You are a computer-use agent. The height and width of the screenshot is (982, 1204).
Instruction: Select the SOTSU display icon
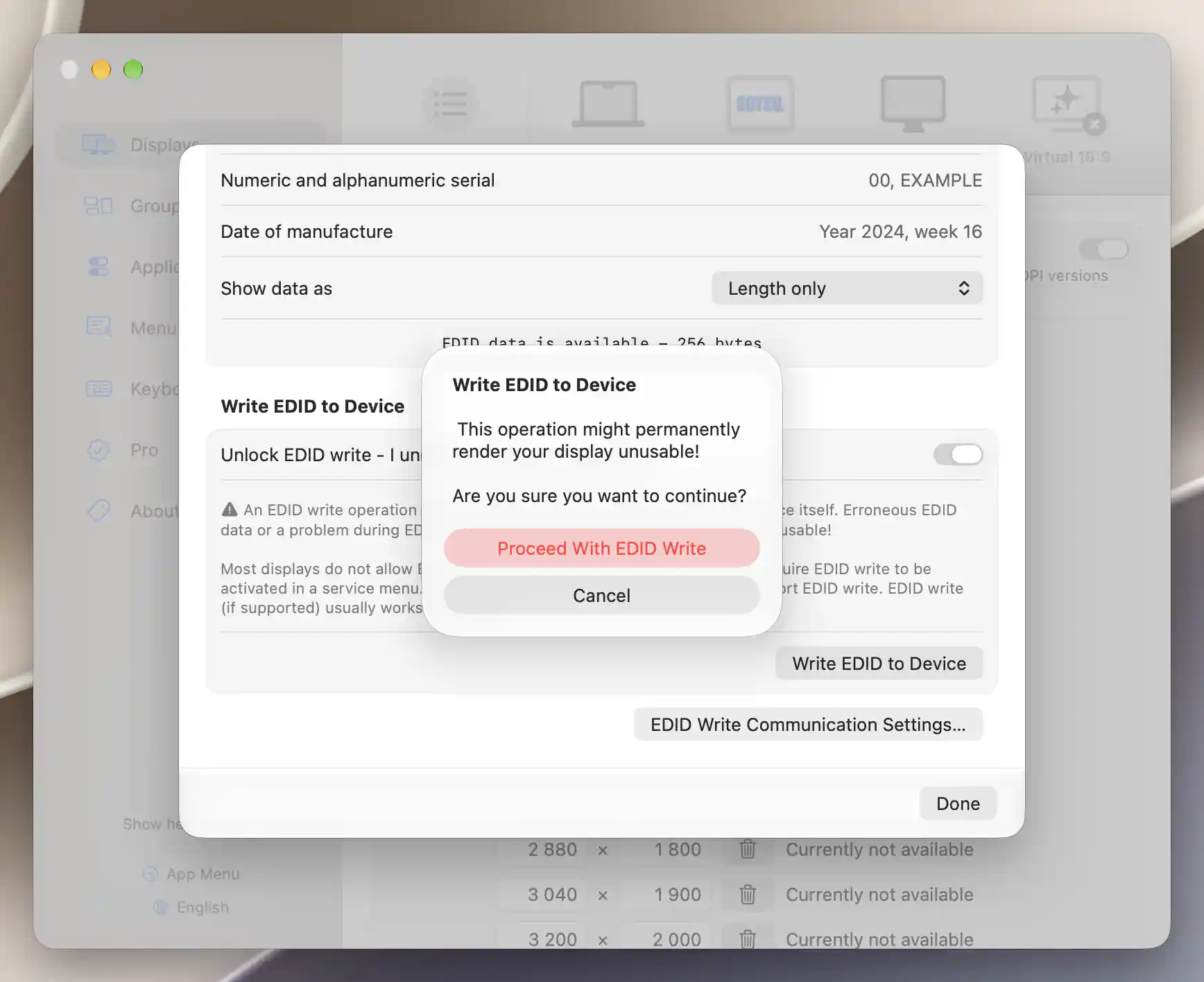[x=760, y=104]
